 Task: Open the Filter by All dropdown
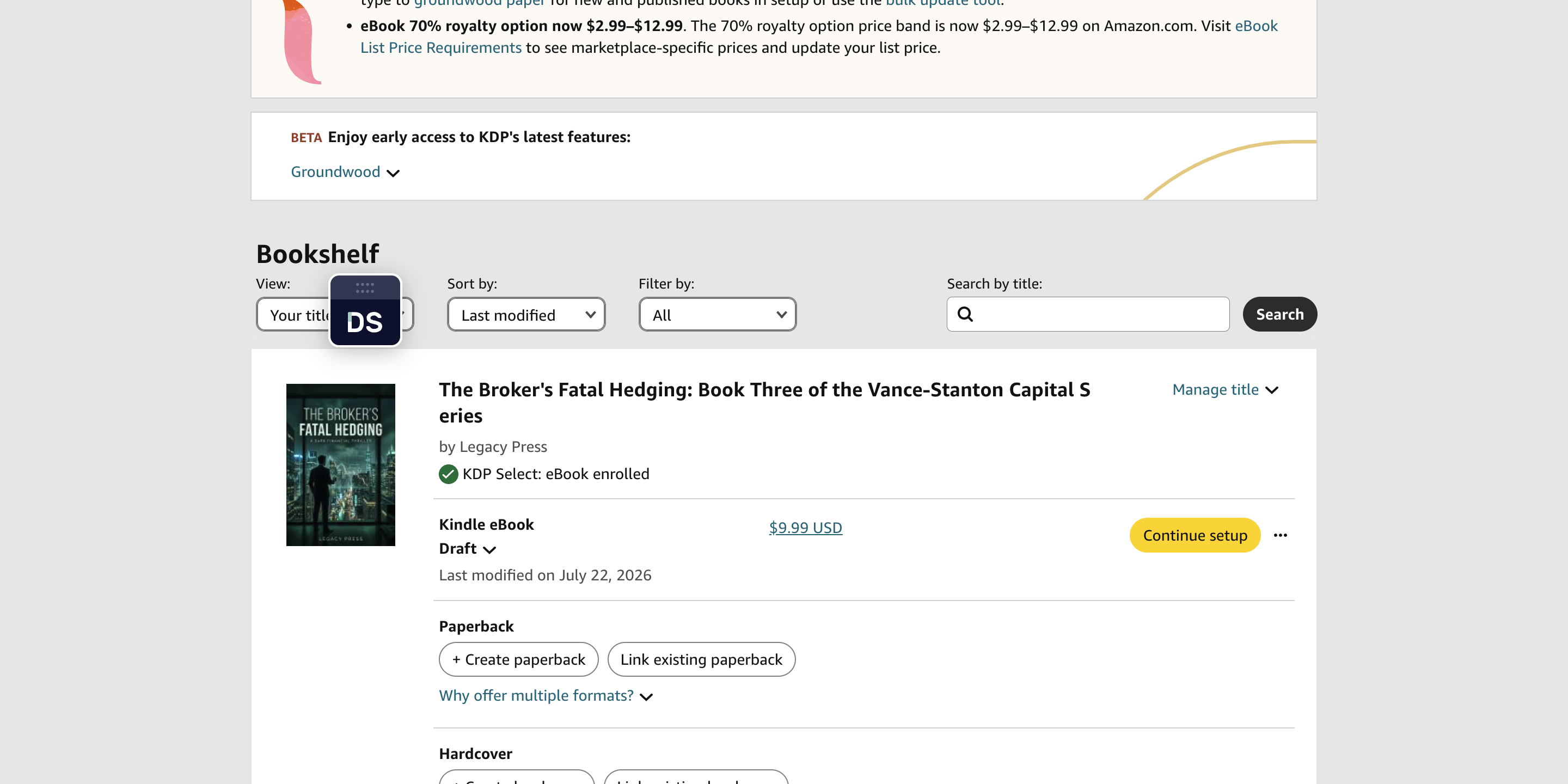717,315
